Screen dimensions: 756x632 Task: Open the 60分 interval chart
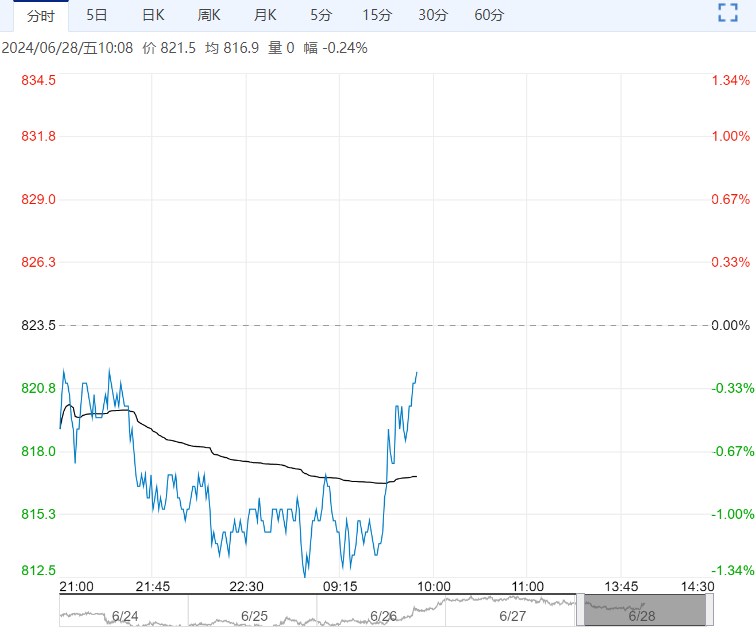tap(489, 15)
